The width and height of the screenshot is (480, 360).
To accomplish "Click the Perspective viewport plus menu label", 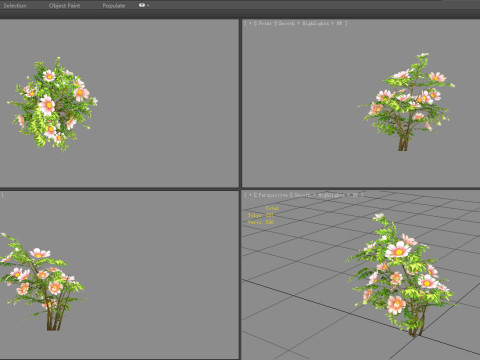I will point(250,195).
